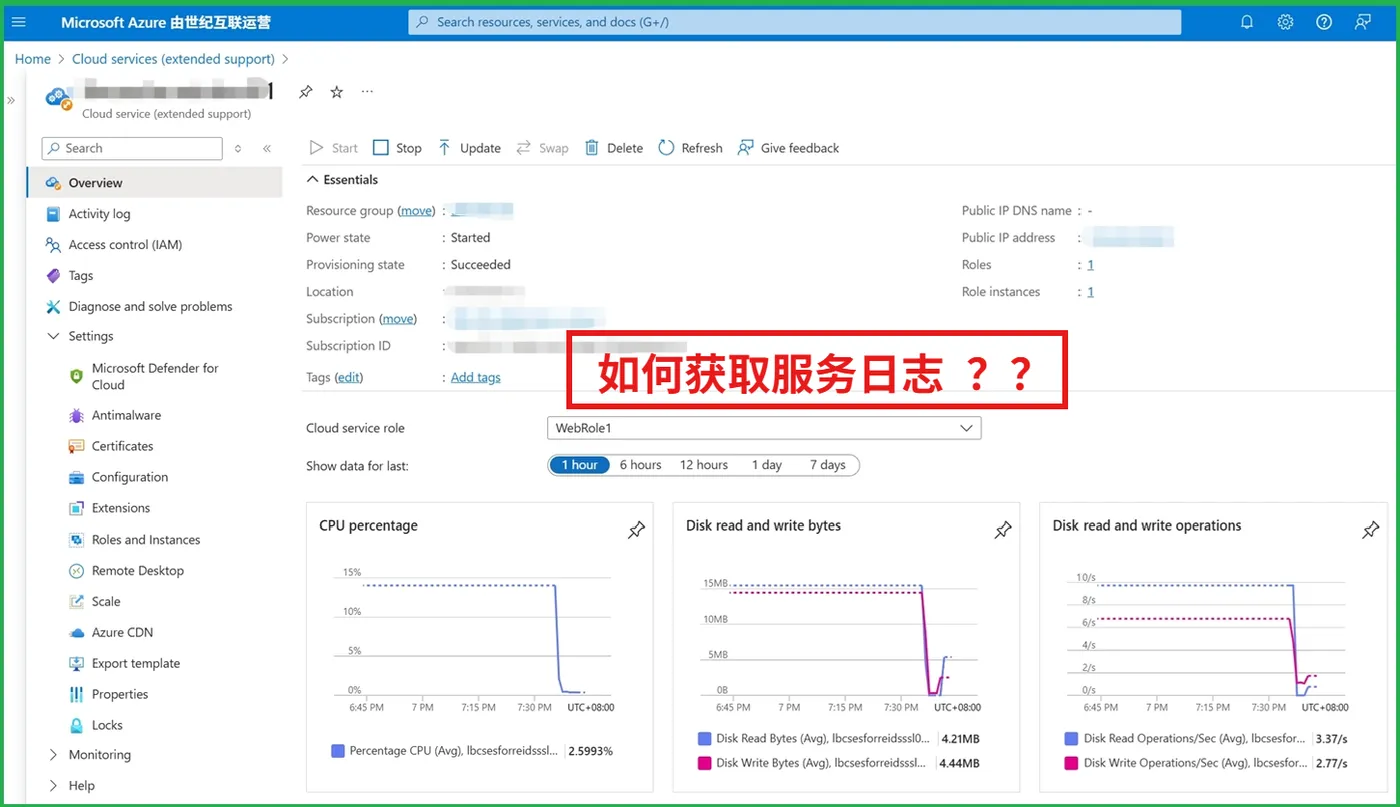Open the Role instances count link
Image resolution: width=1400 pixels, height=807 pixels.
point(1091,292)
